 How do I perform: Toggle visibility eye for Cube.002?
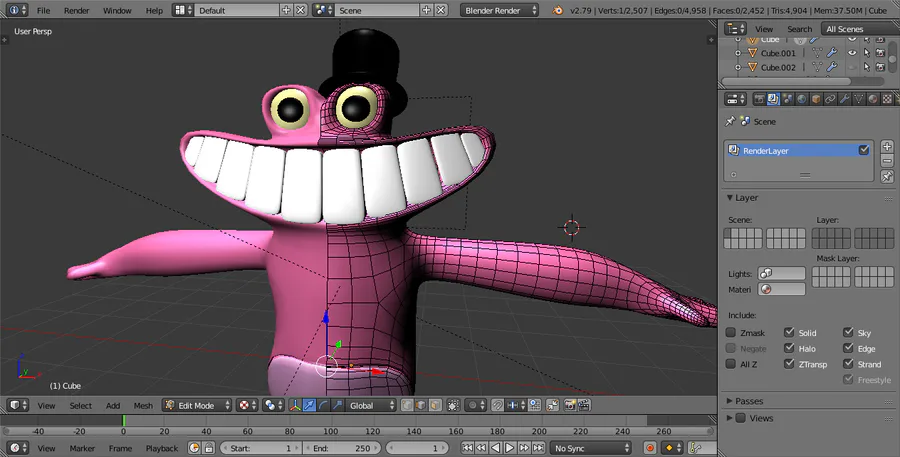point(852,67)
